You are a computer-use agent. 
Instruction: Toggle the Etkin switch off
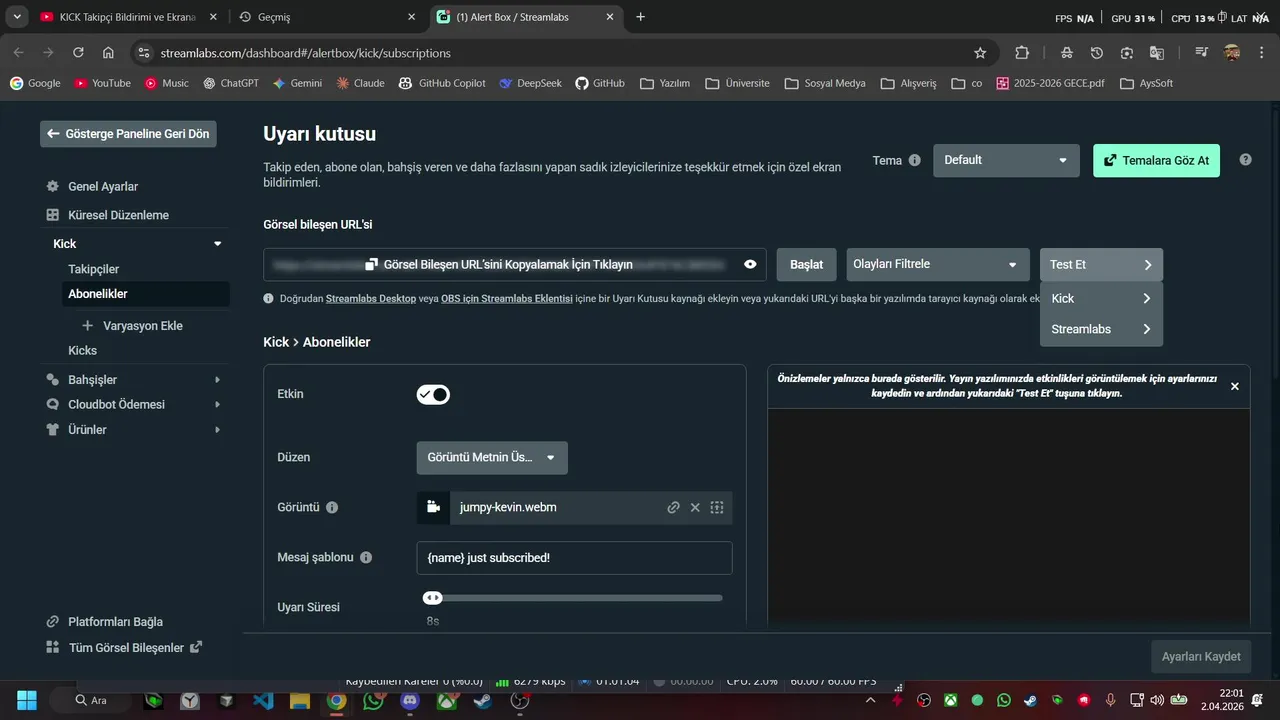[x=433, y=394]
